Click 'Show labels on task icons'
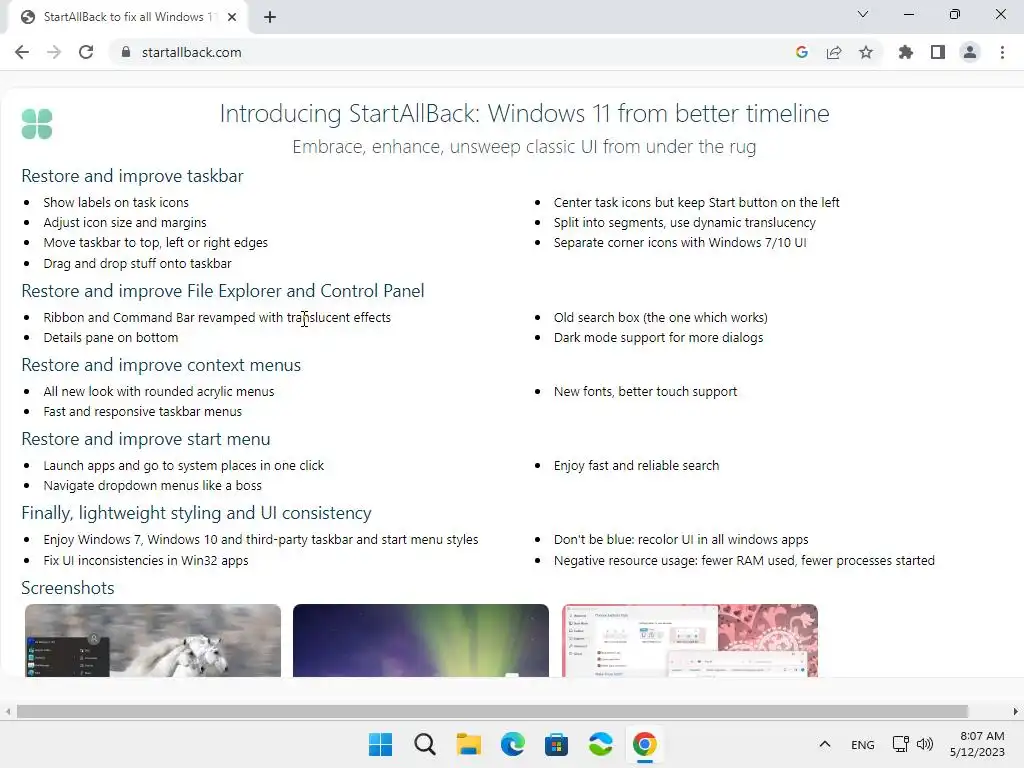This screenshot has width=1024, height=768. 116,202
